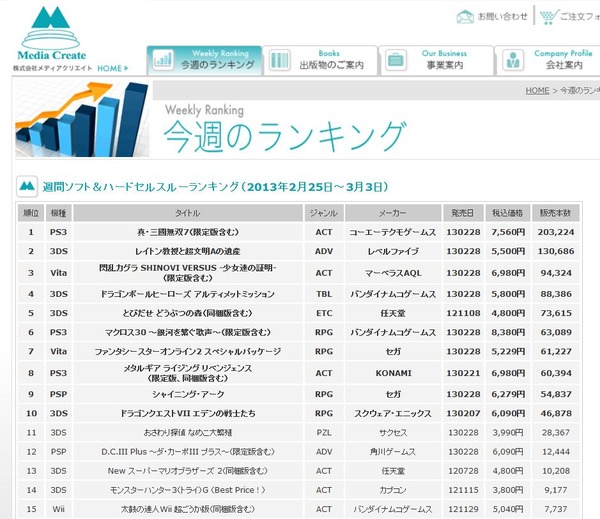Select the おさわり探偵 なめこ大繁殖 title
Screen dimensions: 600x519
[x=188, y=432]
